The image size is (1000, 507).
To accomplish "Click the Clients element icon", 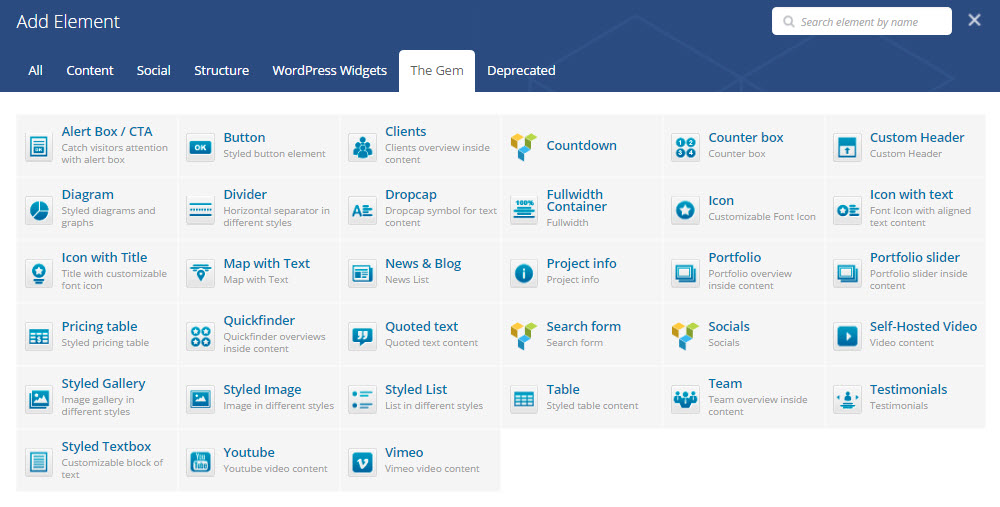I will [362, 147].
